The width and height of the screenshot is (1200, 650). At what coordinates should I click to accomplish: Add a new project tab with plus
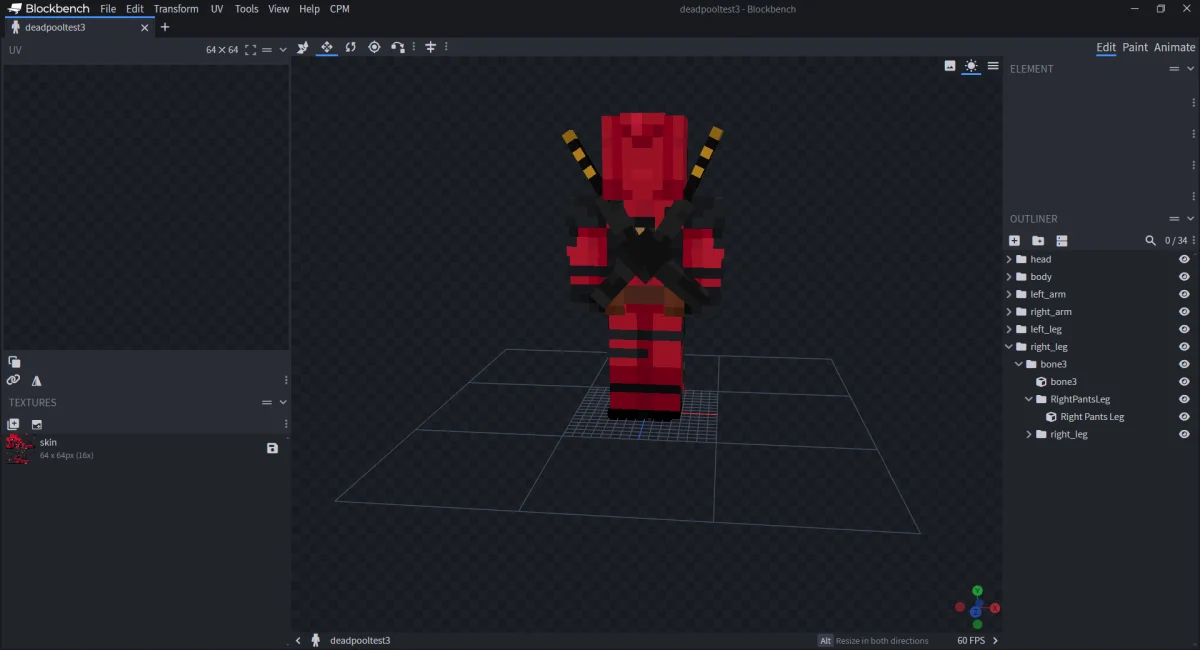point(165,27)
